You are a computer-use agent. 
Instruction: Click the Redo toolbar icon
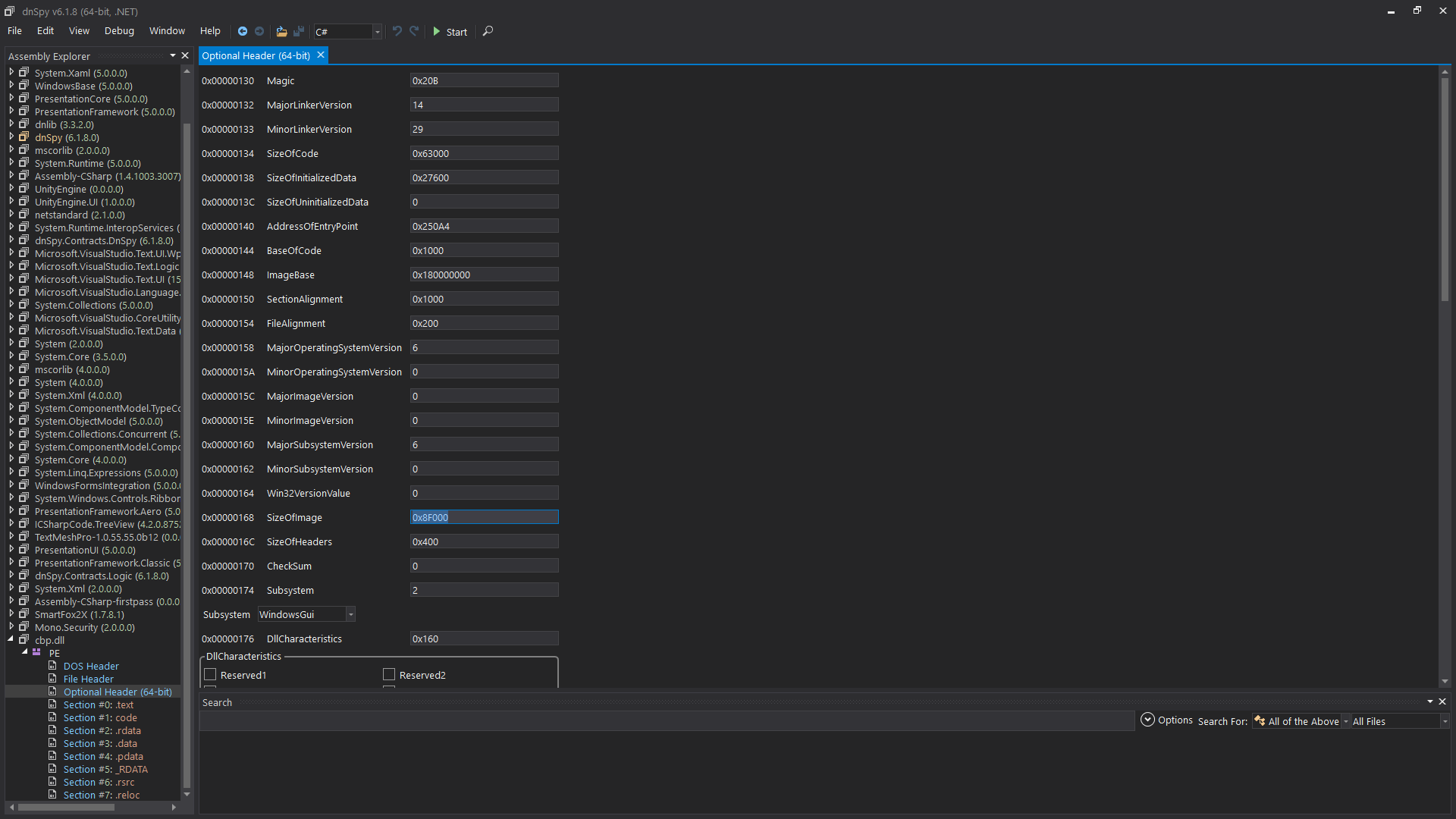pyautogui.click(x=414, y=31)
